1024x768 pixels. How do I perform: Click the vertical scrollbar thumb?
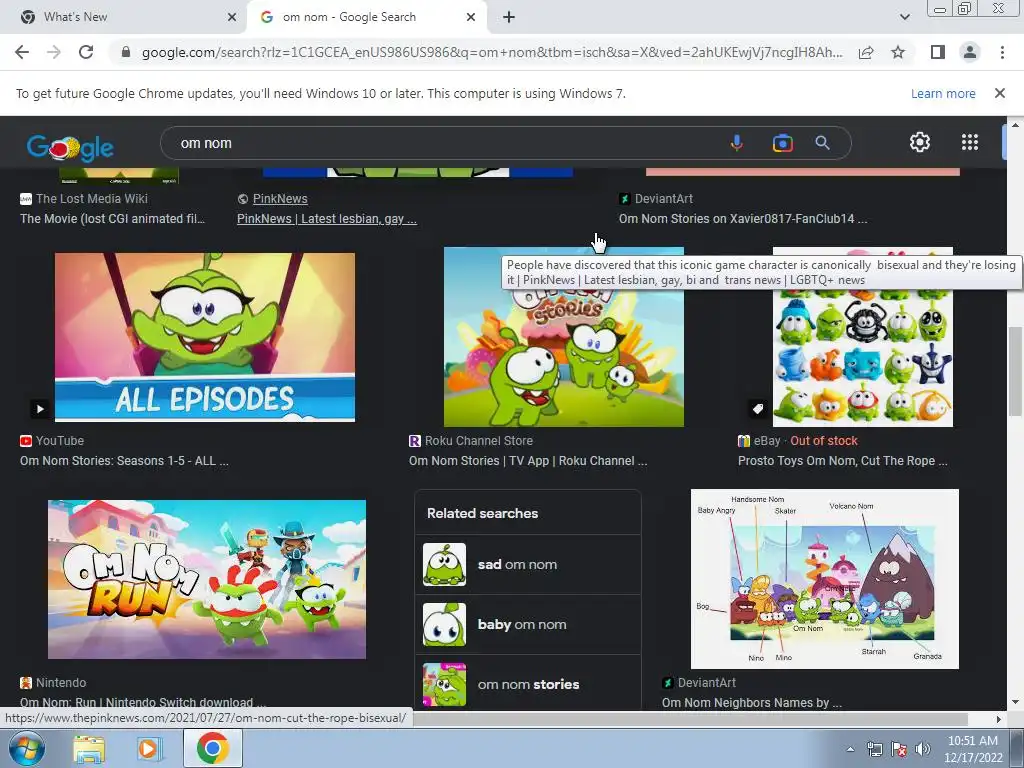(x=1014, y=370)
